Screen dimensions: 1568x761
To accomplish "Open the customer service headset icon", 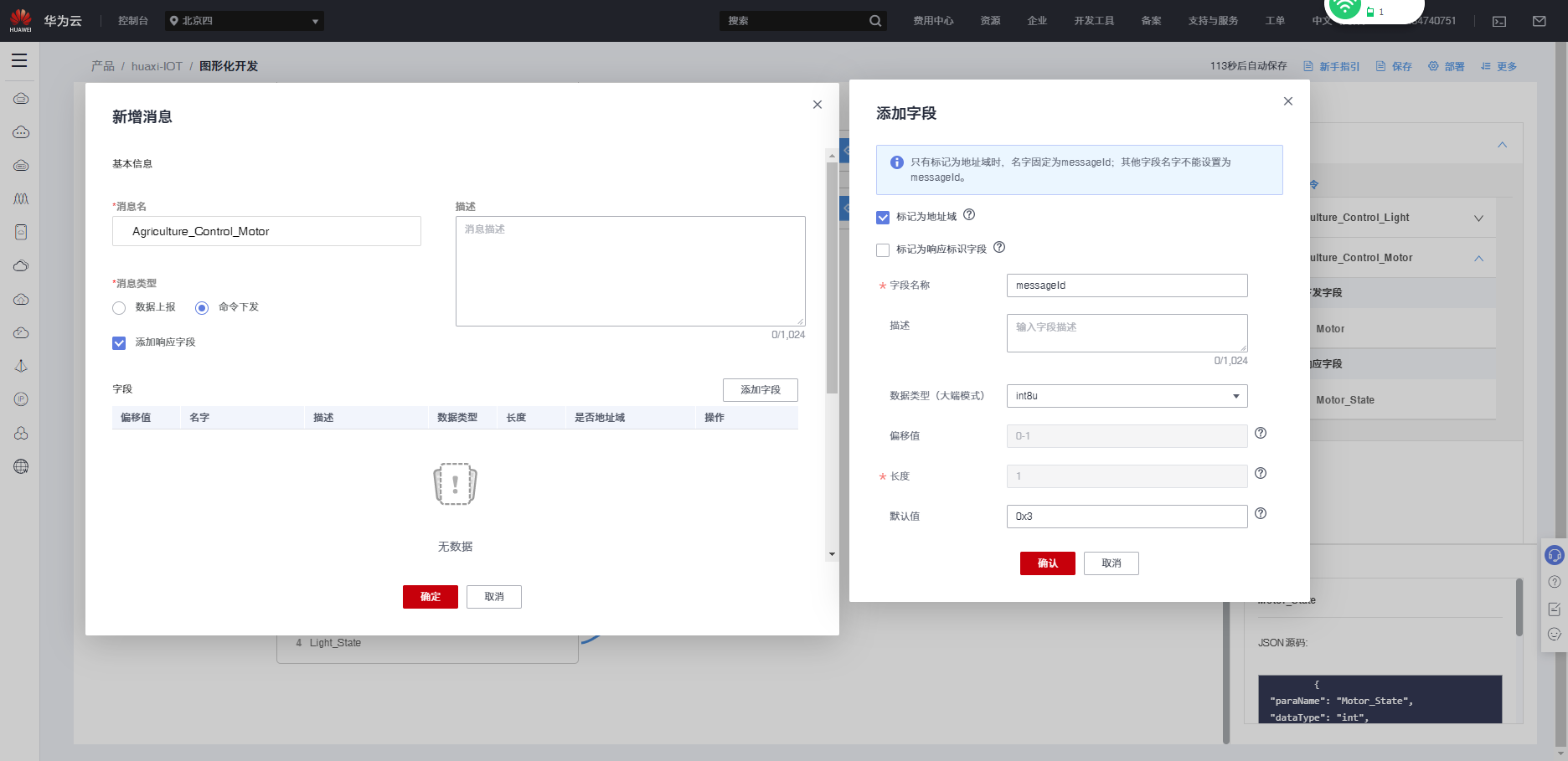I will [1555, 555].
